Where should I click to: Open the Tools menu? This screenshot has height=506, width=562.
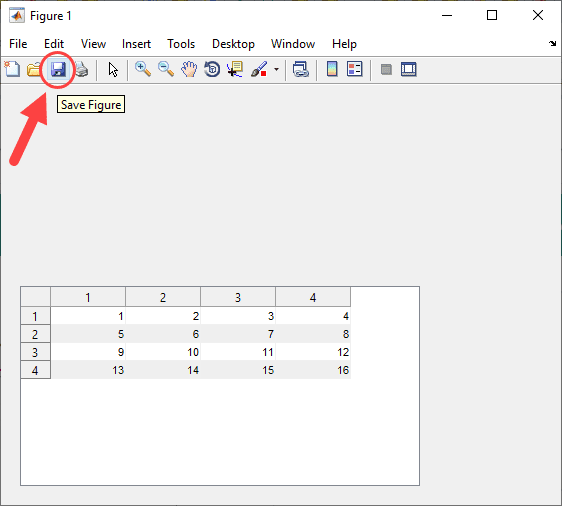point(181,44)
